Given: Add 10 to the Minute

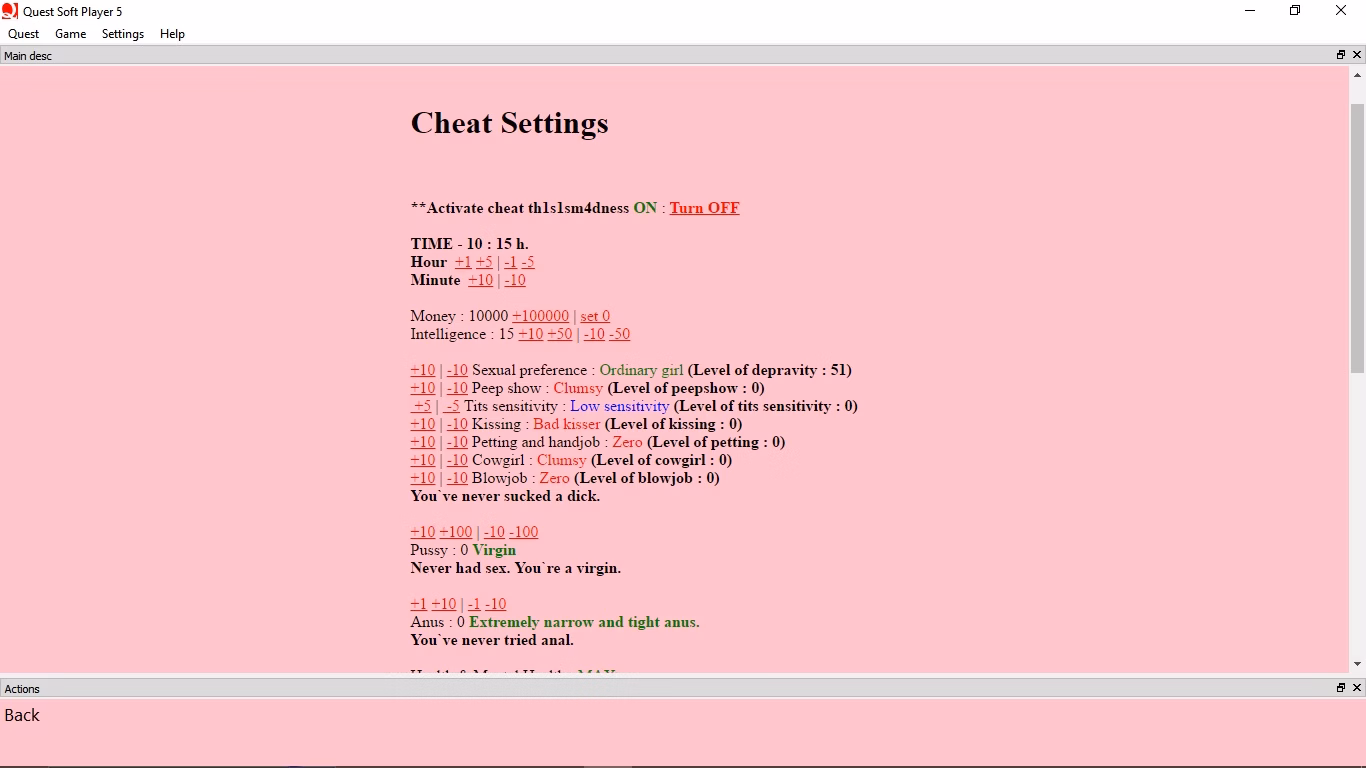Looking at the screenshot, I should pos(481,280).
